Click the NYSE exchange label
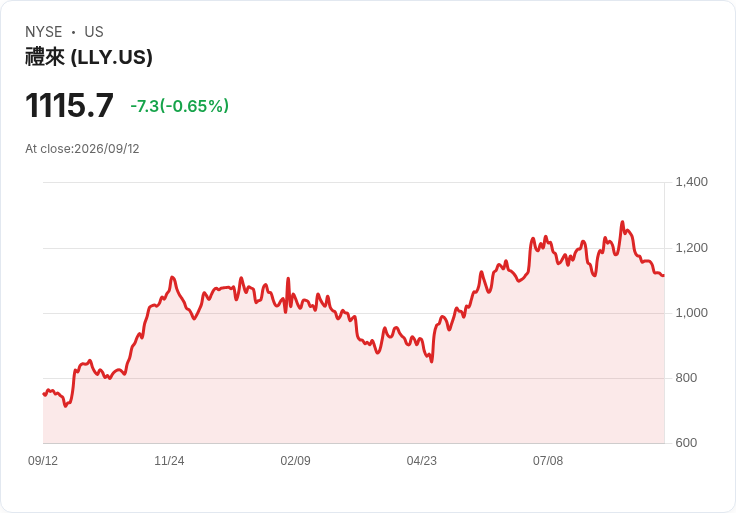736x513 pixels. (44, 32)
